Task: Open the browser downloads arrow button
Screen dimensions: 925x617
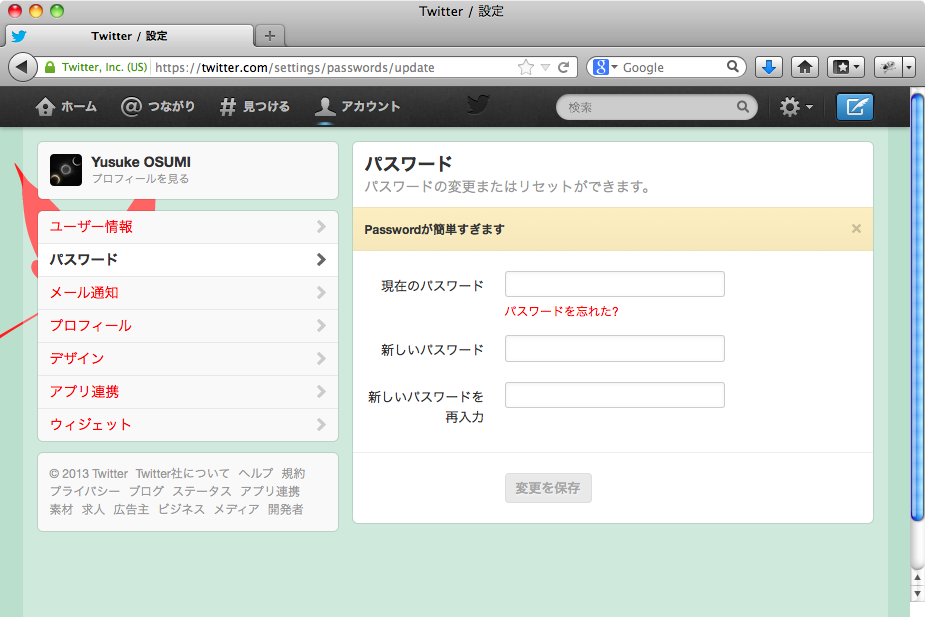Action: tap(769, 67)
